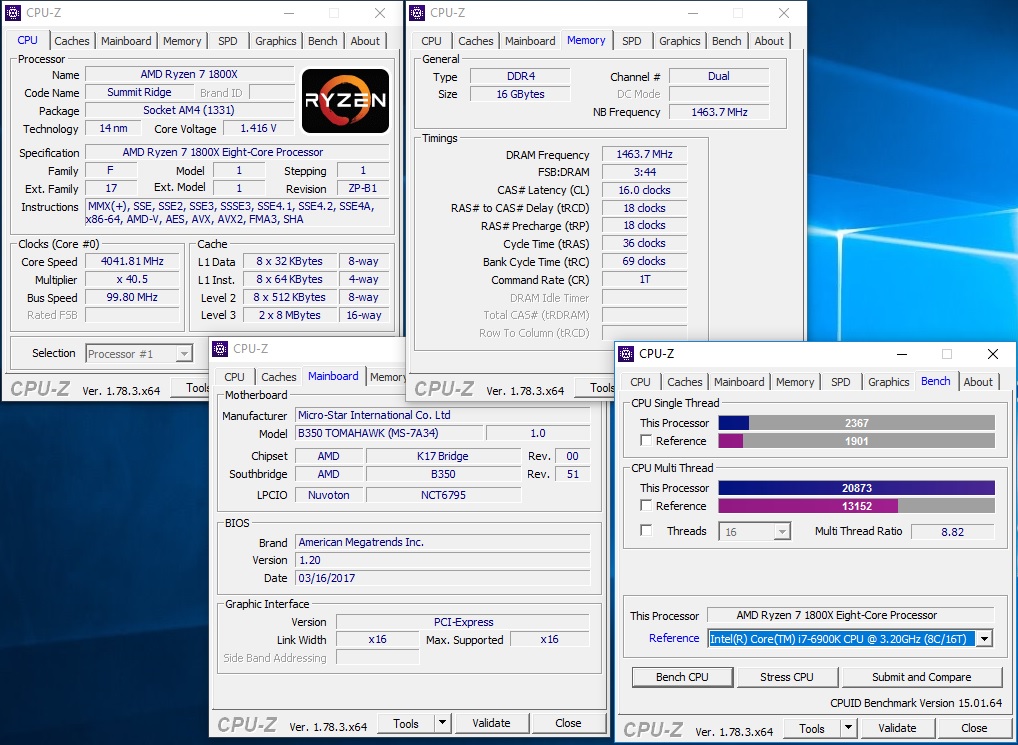The height and width of the screenshot is (745, 1018).
Task: Click the Bench CPU button
Action: [682, 677]
